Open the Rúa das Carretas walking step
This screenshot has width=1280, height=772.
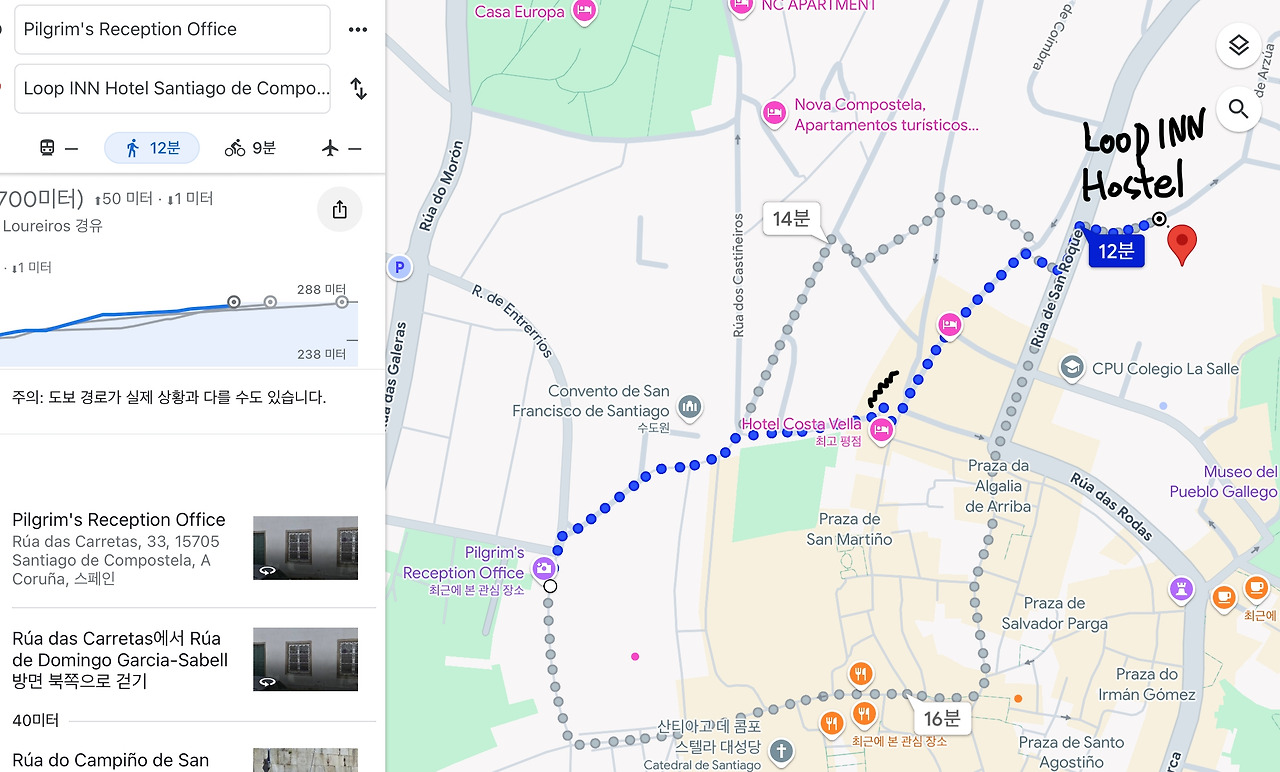point(188,659)
